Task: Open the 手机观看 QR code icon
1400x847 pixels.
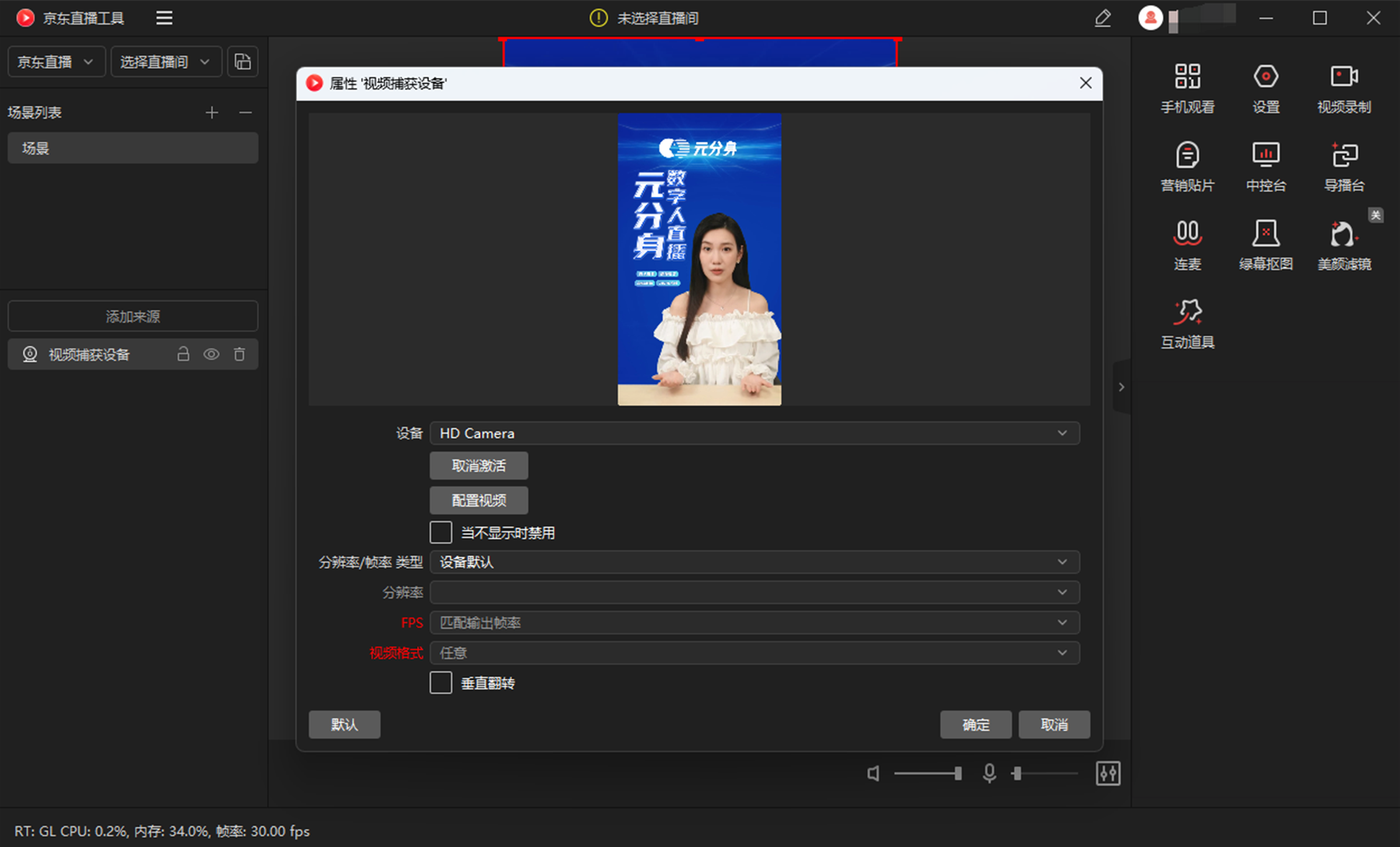Action: pos(1187,76)
